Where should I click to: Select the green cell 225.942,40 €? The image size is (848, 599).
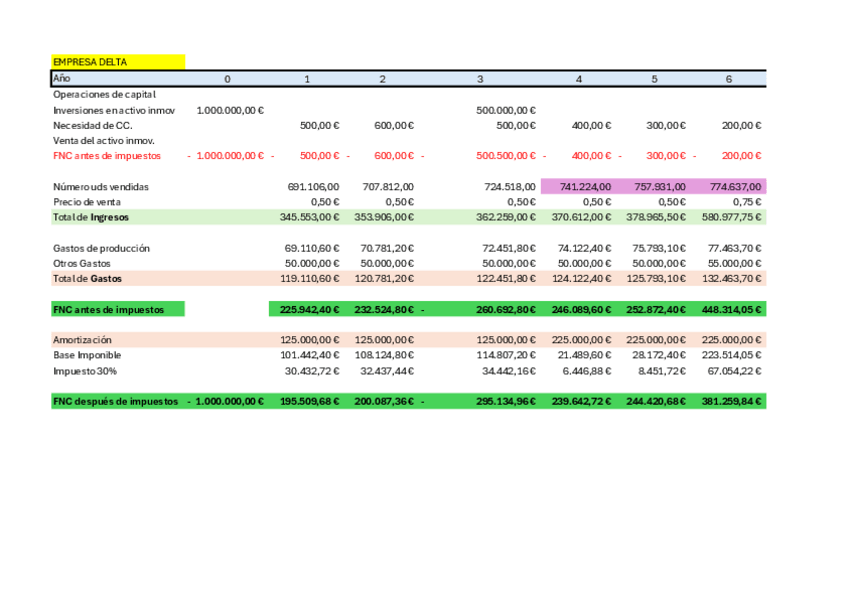pos(309,310)
